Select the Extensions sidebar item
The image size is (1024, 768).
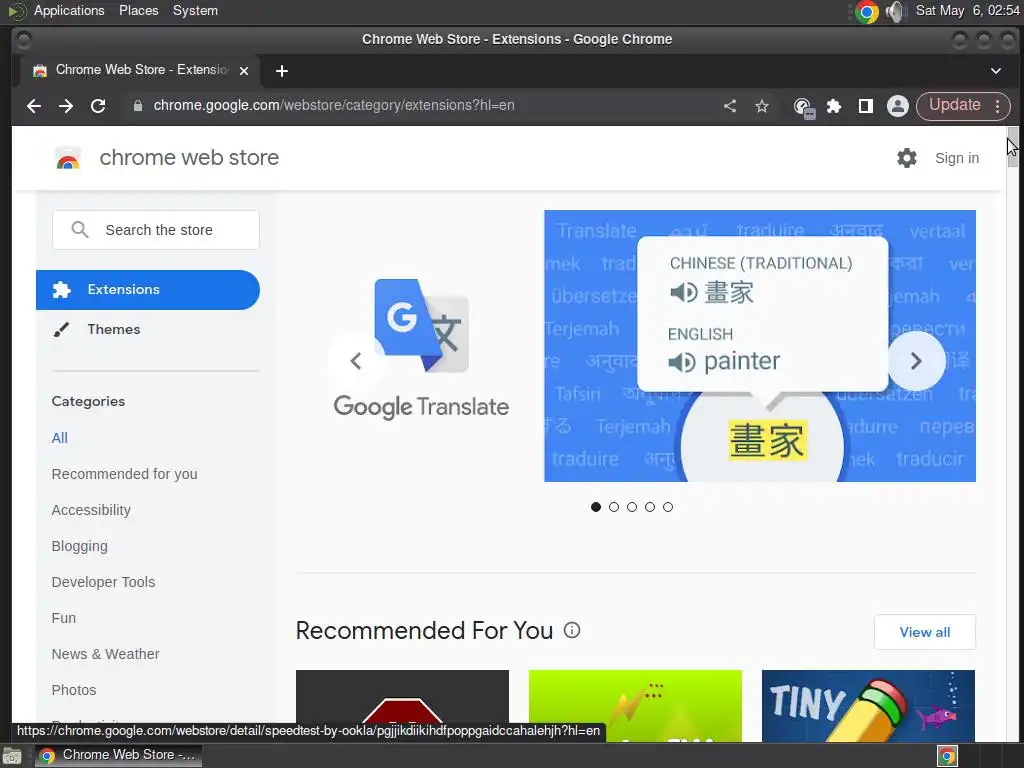(x=148, y=289)
